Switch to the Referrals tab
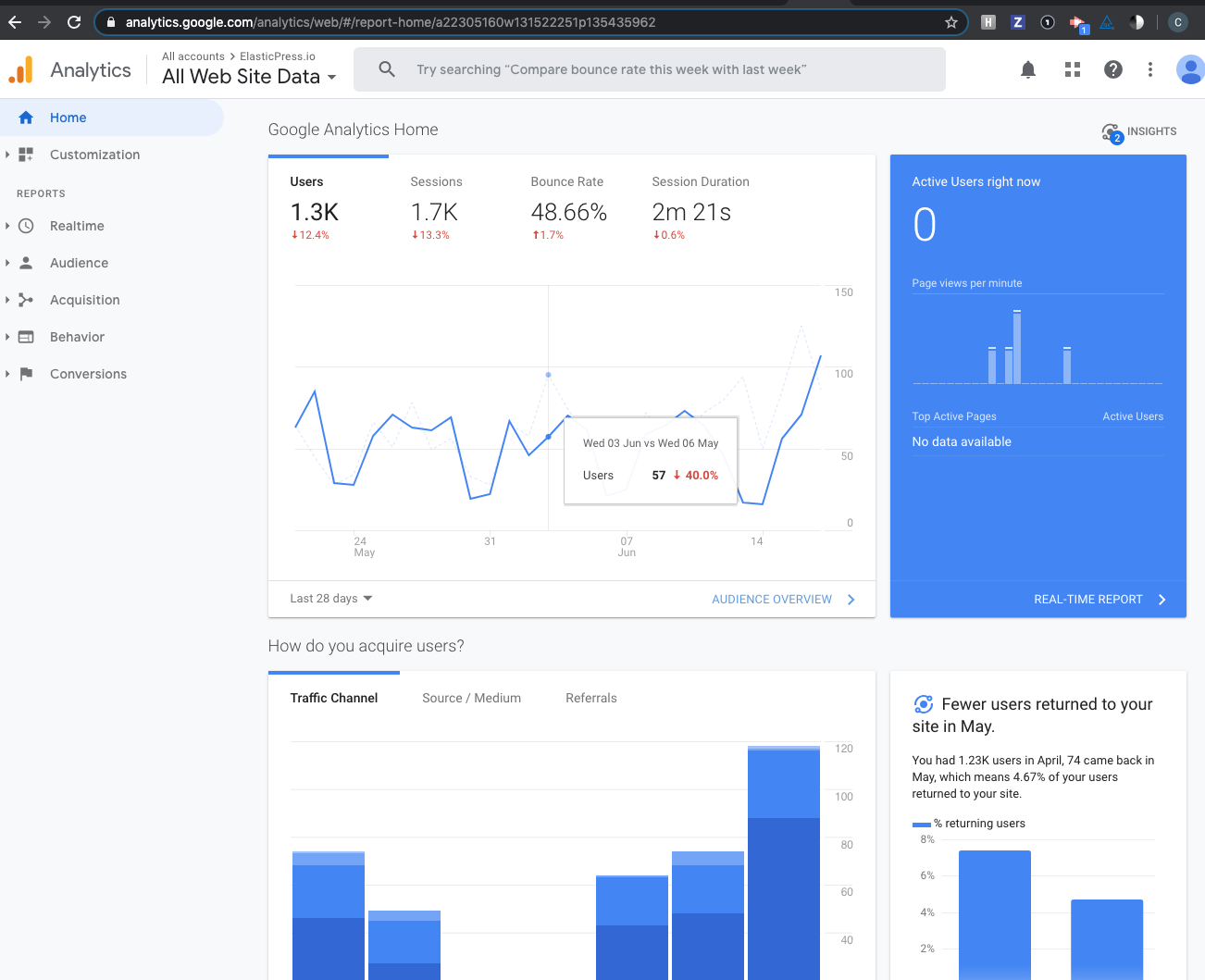Screen dimensions: 1205x980 (591, 698)
